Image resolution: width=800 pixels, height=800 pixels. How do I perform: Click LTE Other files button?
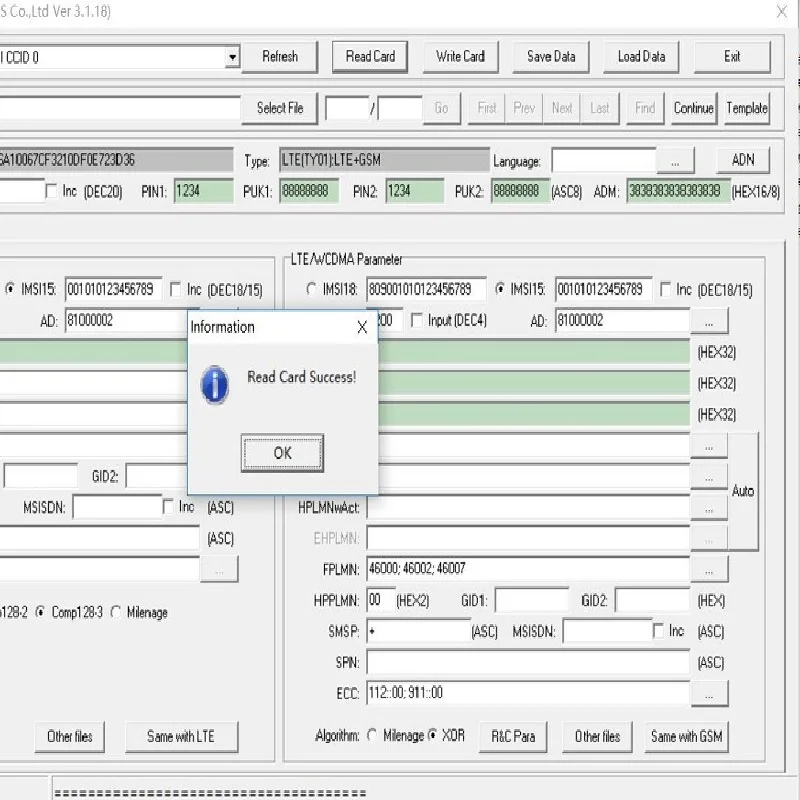597,737
